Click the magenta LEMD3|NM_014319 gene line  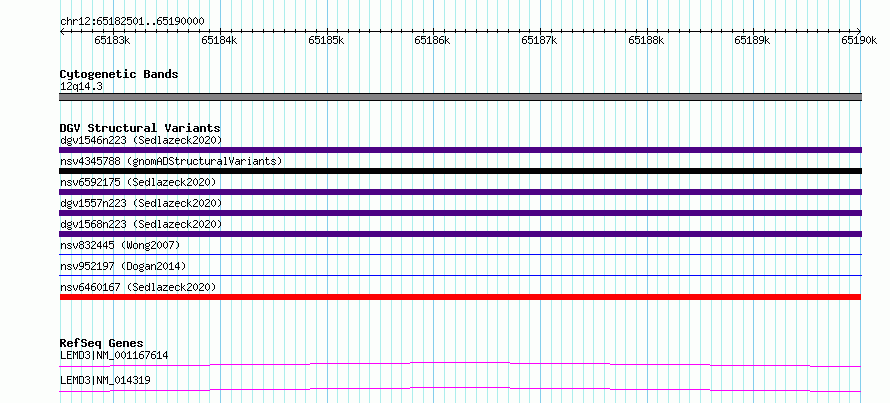tap(460, 389)
